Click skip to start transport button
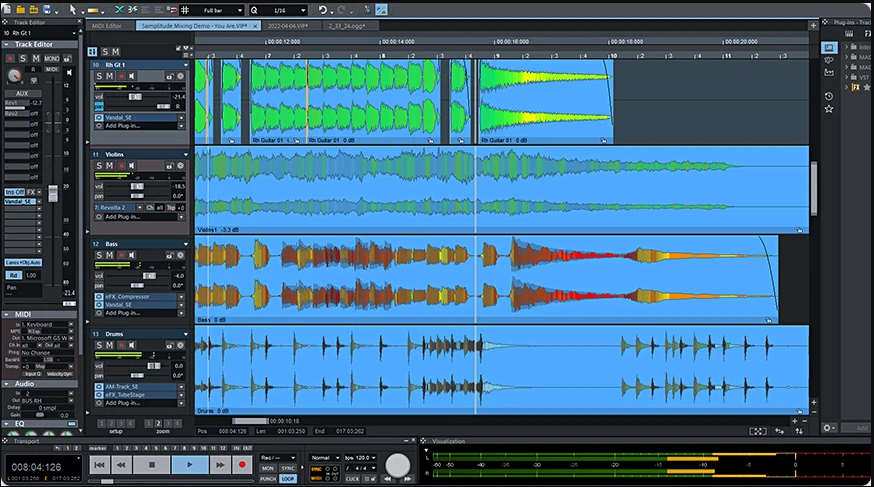 [x=99, y=465]
